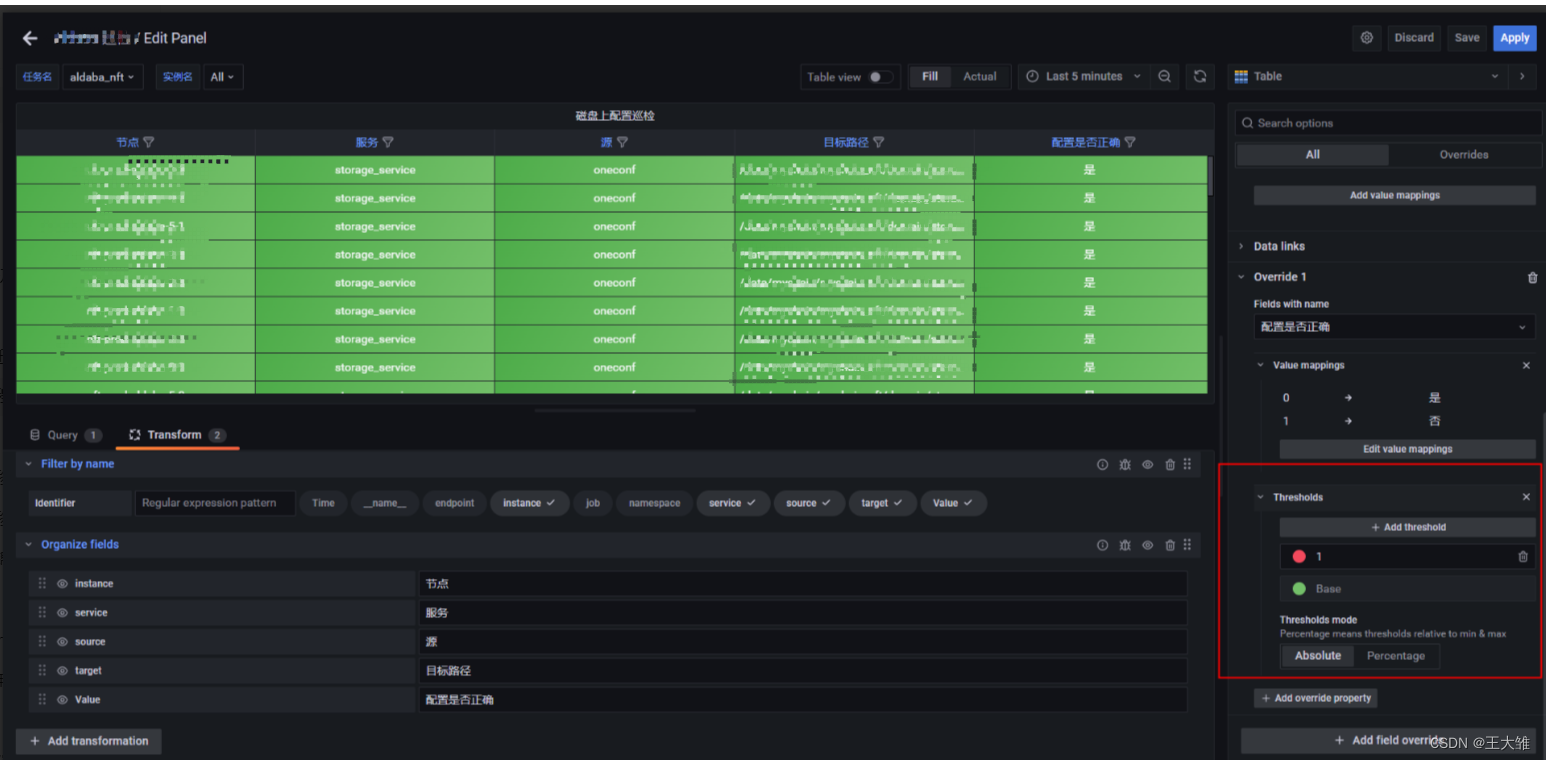Open 实例名 All dropdown
Screen dimensions: 1546x760
(x=223, y=77)
